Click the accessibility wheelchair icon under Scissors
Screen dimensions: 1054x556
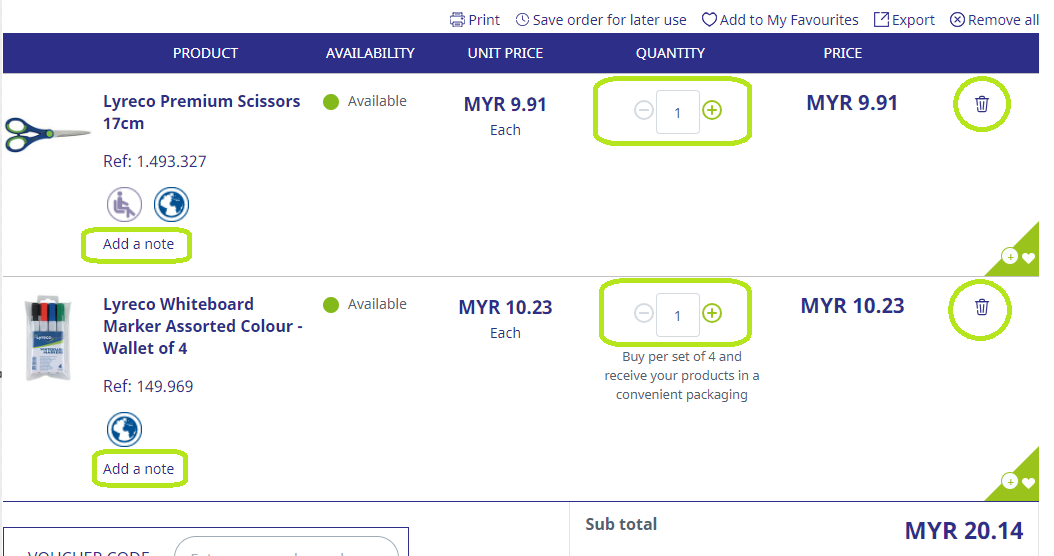tap(124, 204)
